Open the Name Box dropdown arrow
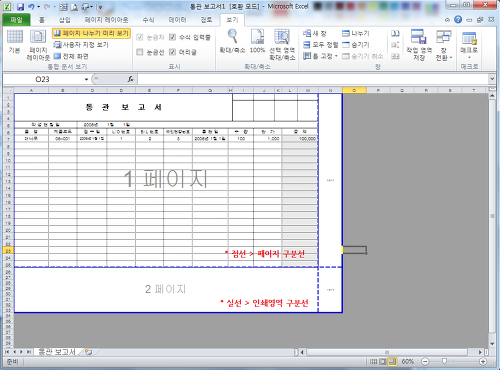 click(x=86, y=79)
